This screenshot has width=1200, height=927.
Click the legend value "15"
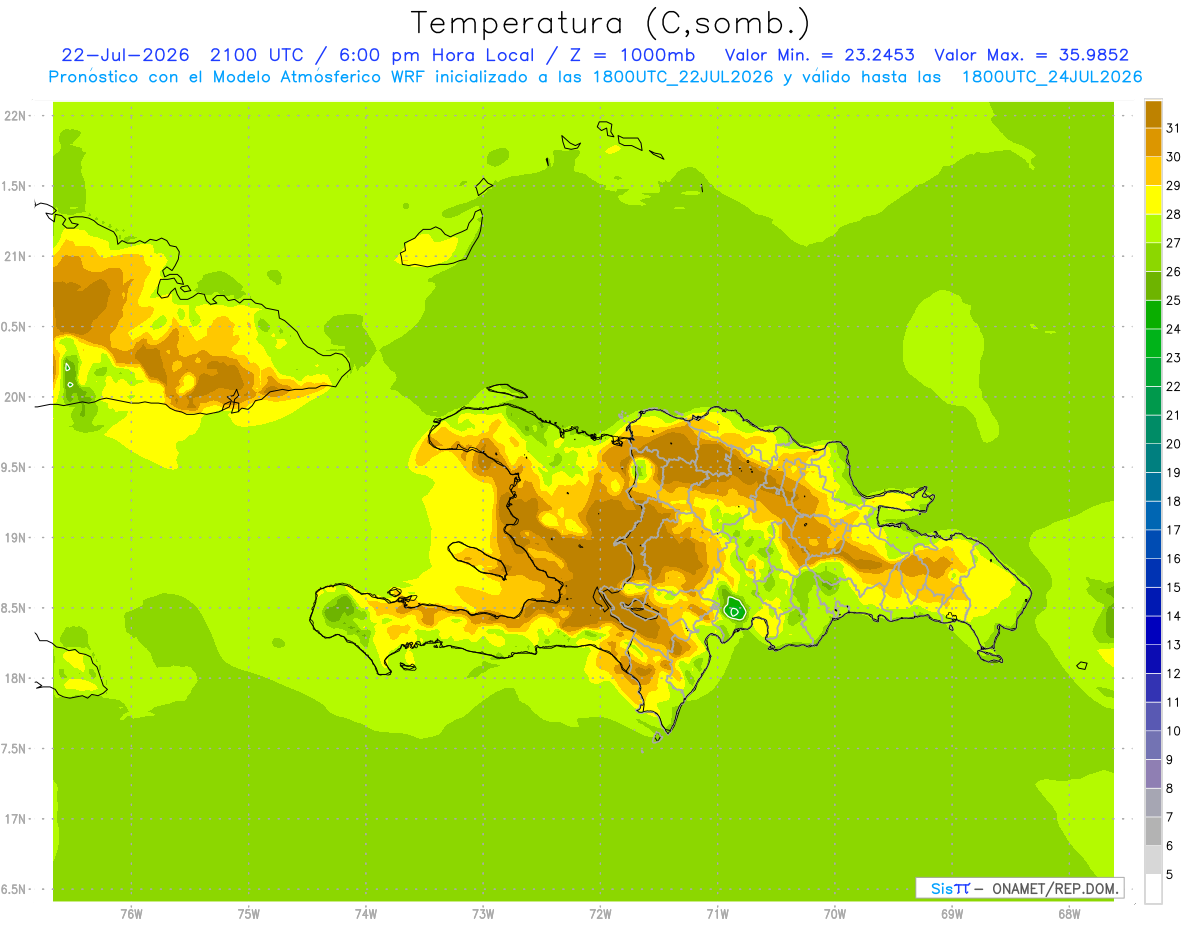pyautogui.click(x=1174, y=587)
